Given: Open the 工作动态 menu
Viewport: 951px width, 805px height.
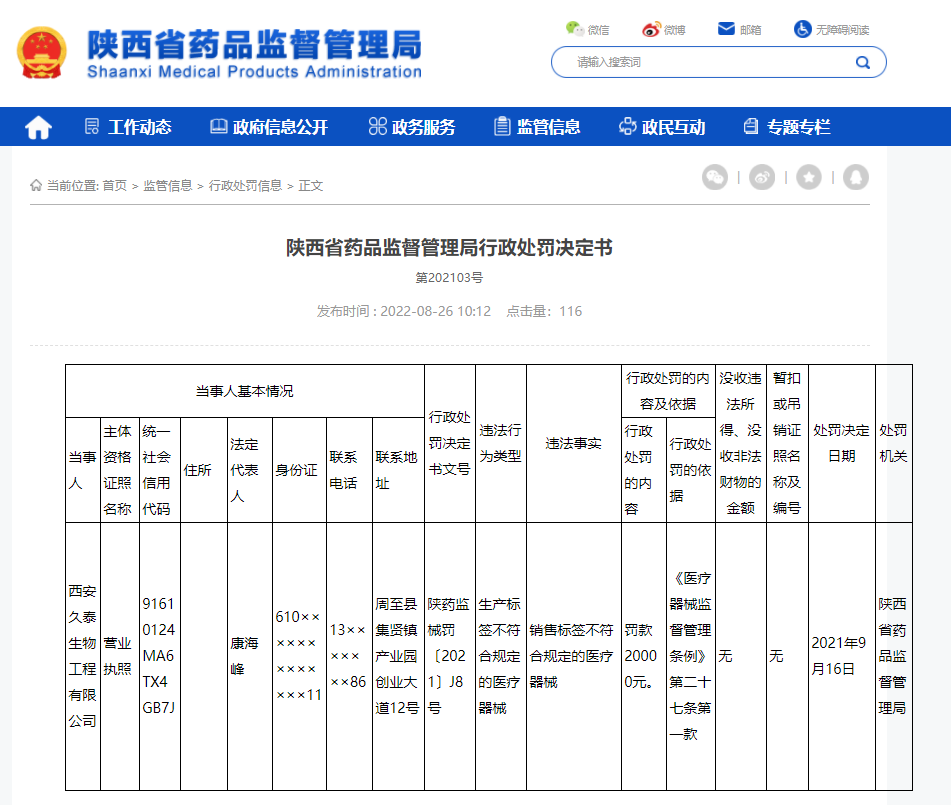Looking at the screenshot, I should pyautogui.click(x=128, y=127).
